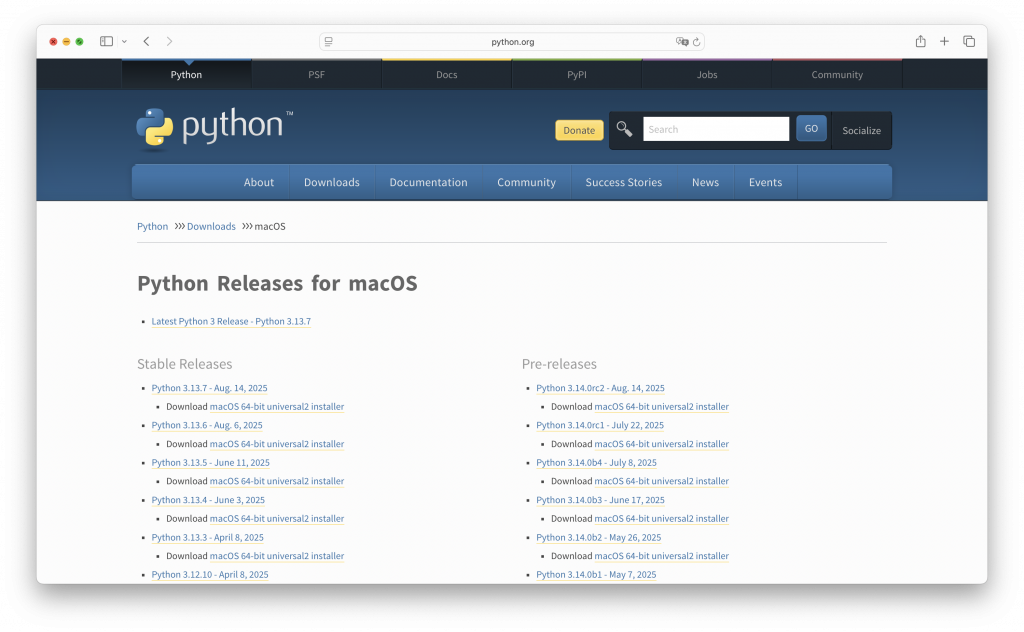
Task: Download installer under Python 3.13.6
Action: tap(277, 444)
